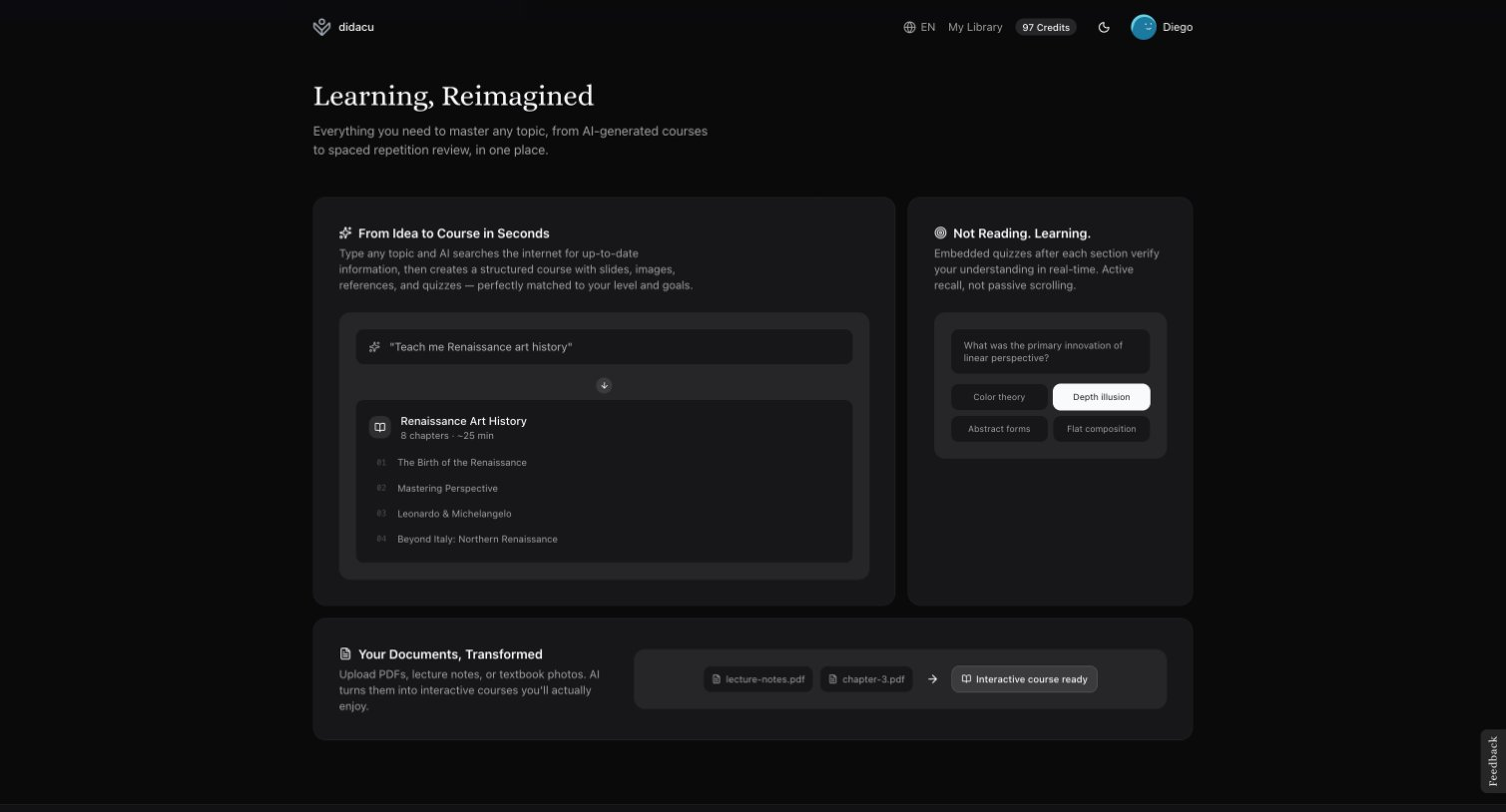Screen dimensions: 1506x812
Task: Select the Color theory quiz option
Action: [x=999, y=396]
